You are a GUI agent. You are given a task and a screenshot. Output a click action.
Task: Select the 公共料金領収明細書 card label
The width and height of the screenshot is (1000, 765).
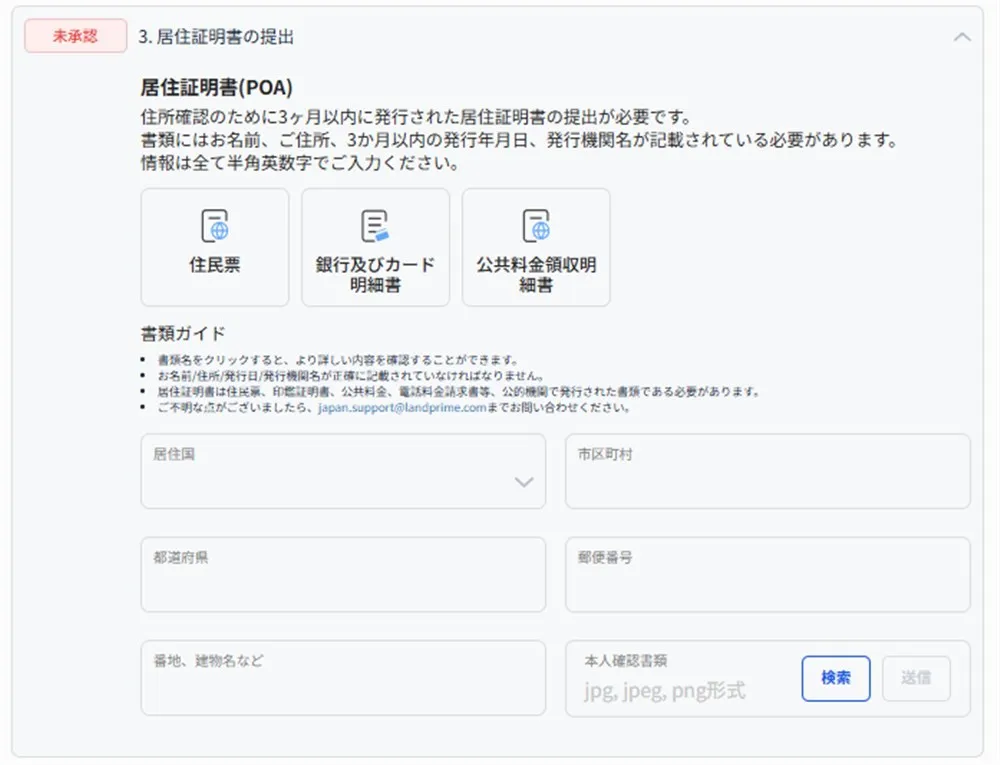coord(536,275)
